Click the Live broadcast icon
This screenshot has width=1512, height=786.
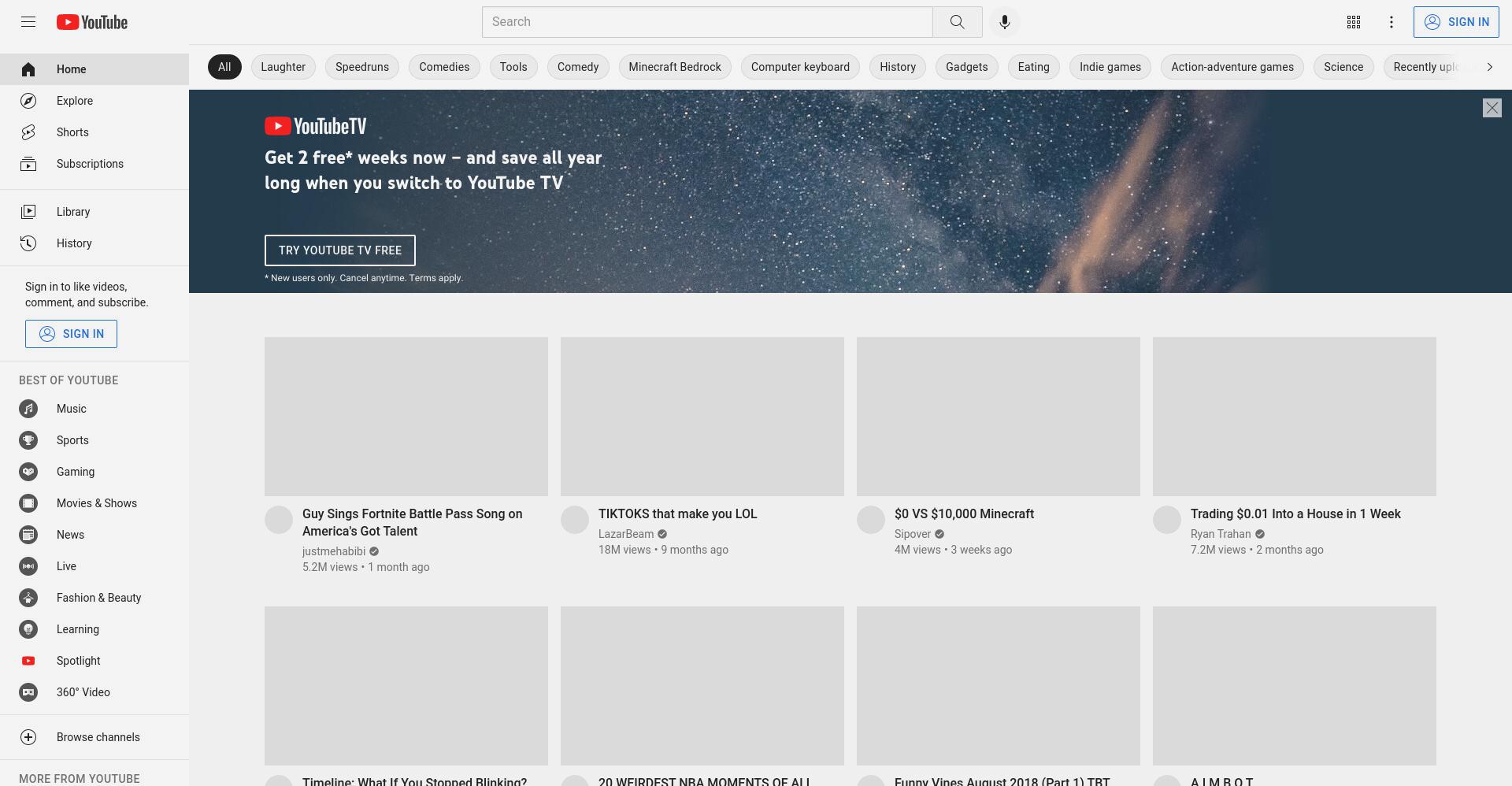click(x=28, y=566)
